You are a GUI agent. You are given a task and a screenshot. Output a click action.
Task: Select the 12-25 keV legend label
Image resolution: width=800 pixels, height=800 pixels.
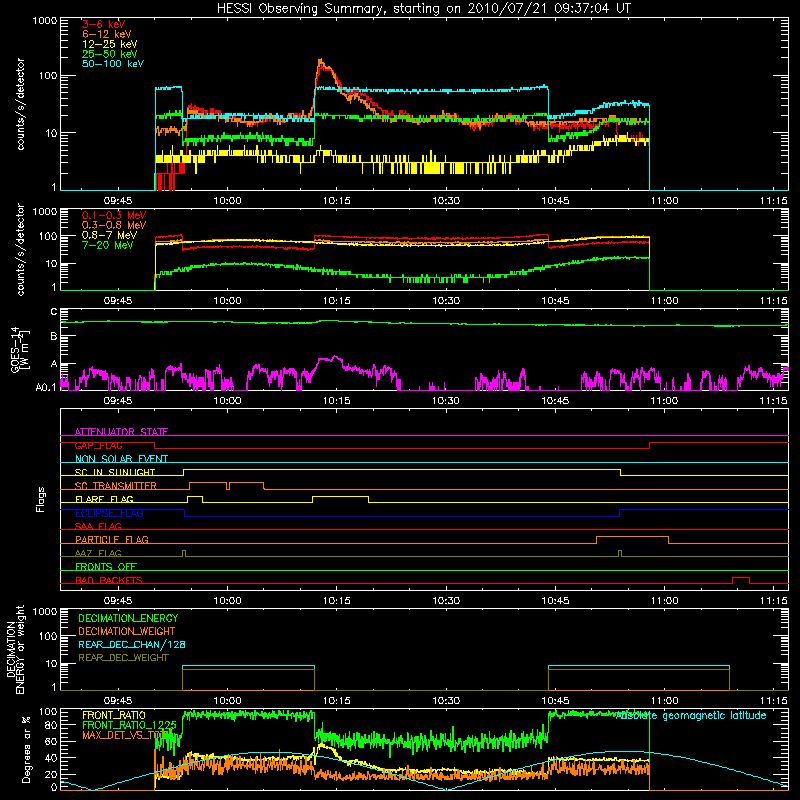pos(110,44)
